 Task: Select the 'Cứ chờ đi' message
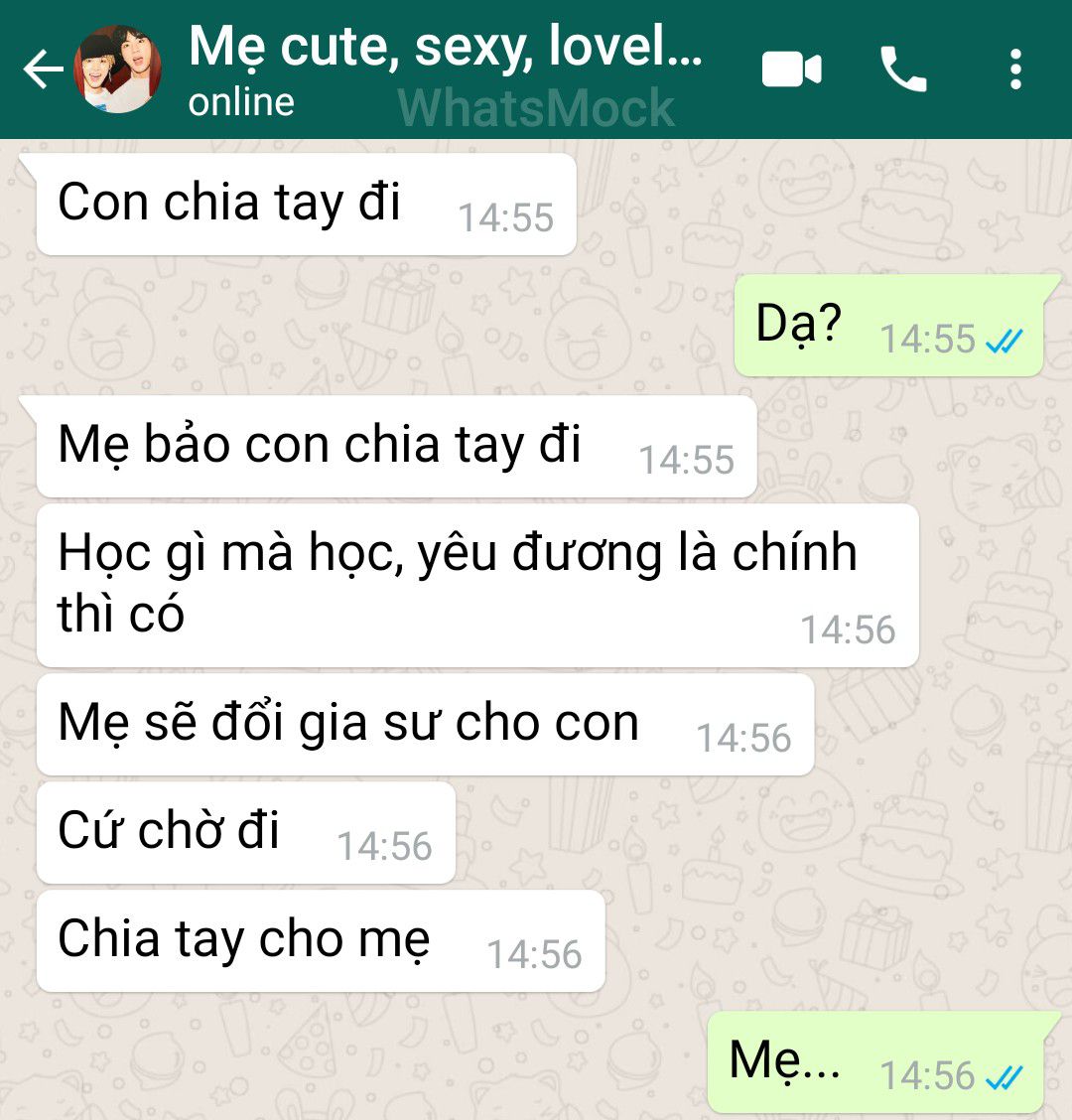pos(246,833)
